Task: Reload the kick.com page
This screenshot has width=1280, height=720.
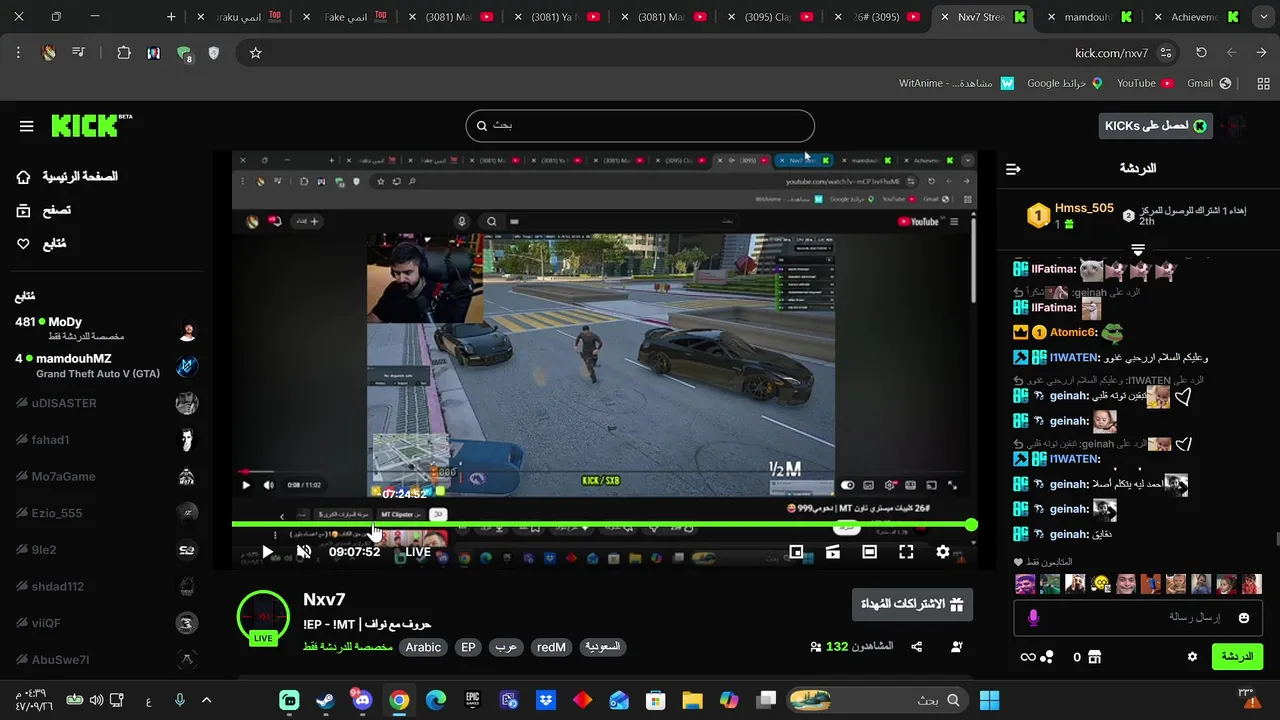Action: point(1201,53)
